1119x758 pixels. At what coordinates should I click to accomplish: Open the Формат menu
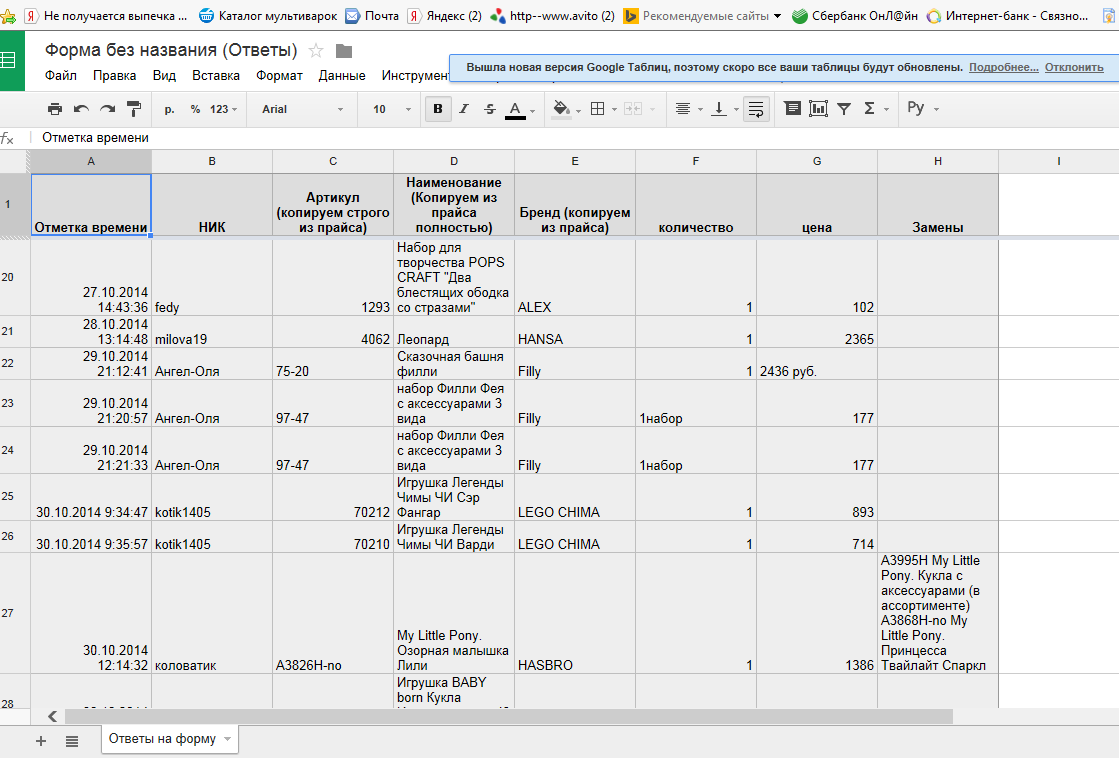[x=279, y=75]
